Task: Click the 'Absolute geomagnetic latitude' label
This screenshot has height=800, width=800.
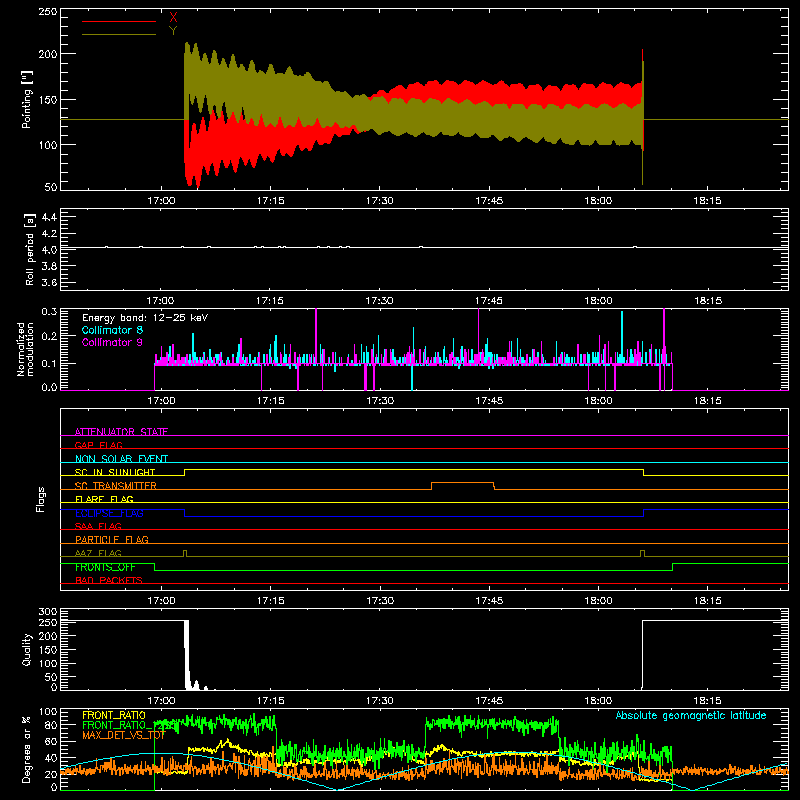Action: coord(691,715)
